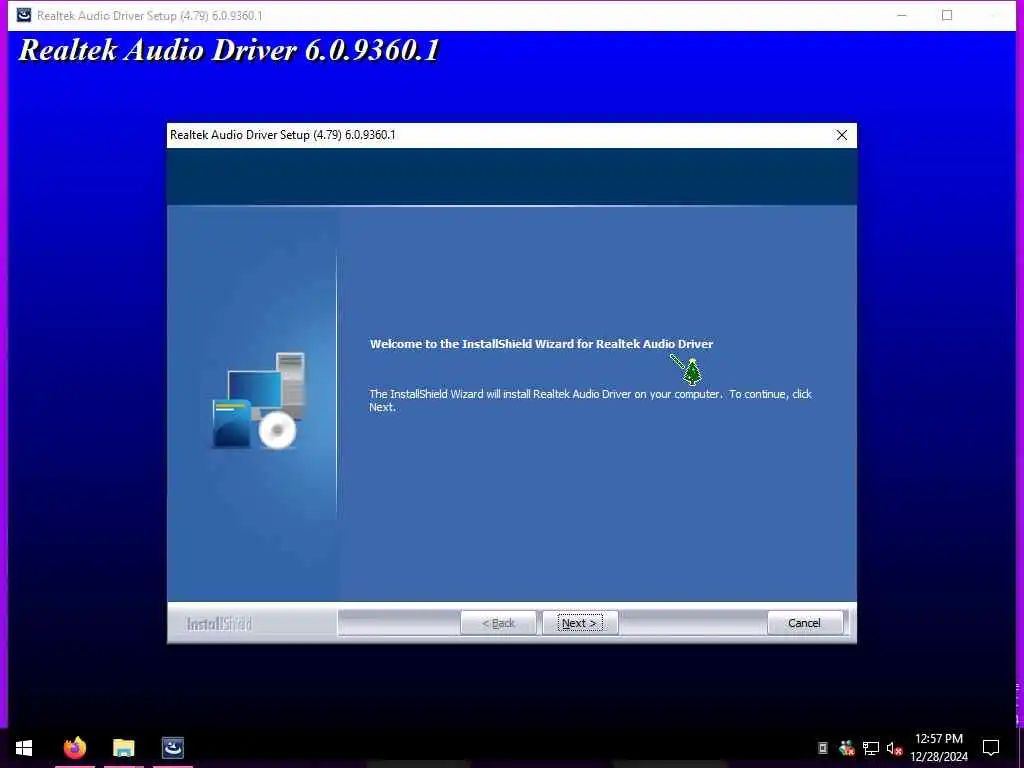Click the colorful tray icon beside the network icon
This screenshot has height=768, width=1024.
click(x=847, y=748)
